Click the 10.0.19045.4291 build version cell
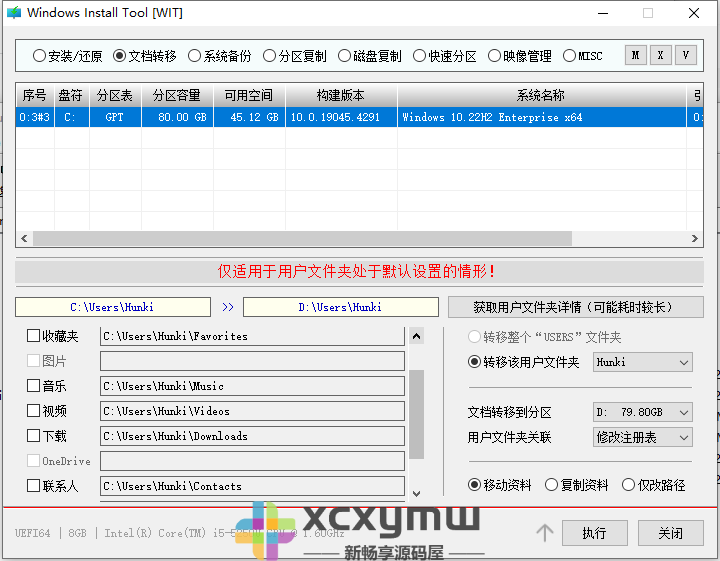Screen dimensions: 720x561 [341, 117]
